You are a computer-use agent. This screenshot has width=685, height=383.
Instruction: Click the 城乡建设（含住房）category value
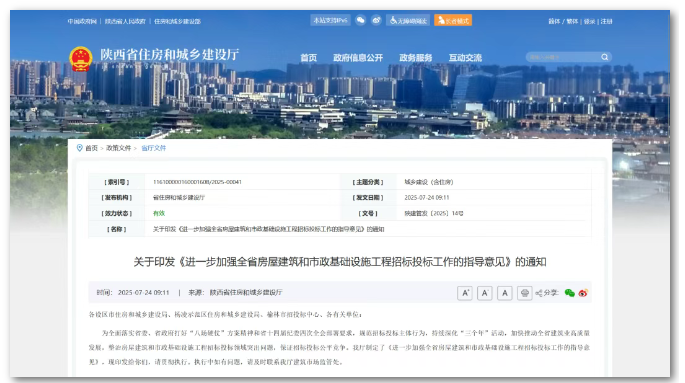tap(429, 182)
